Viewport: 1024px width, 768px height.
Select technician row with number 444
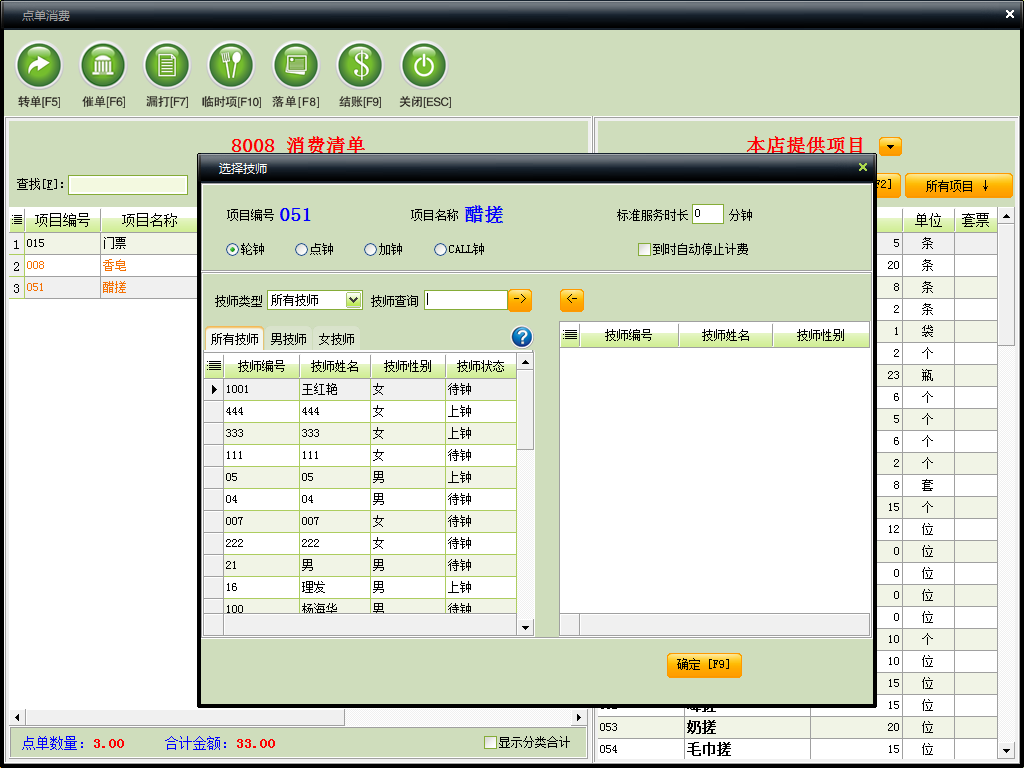point(360,411)
